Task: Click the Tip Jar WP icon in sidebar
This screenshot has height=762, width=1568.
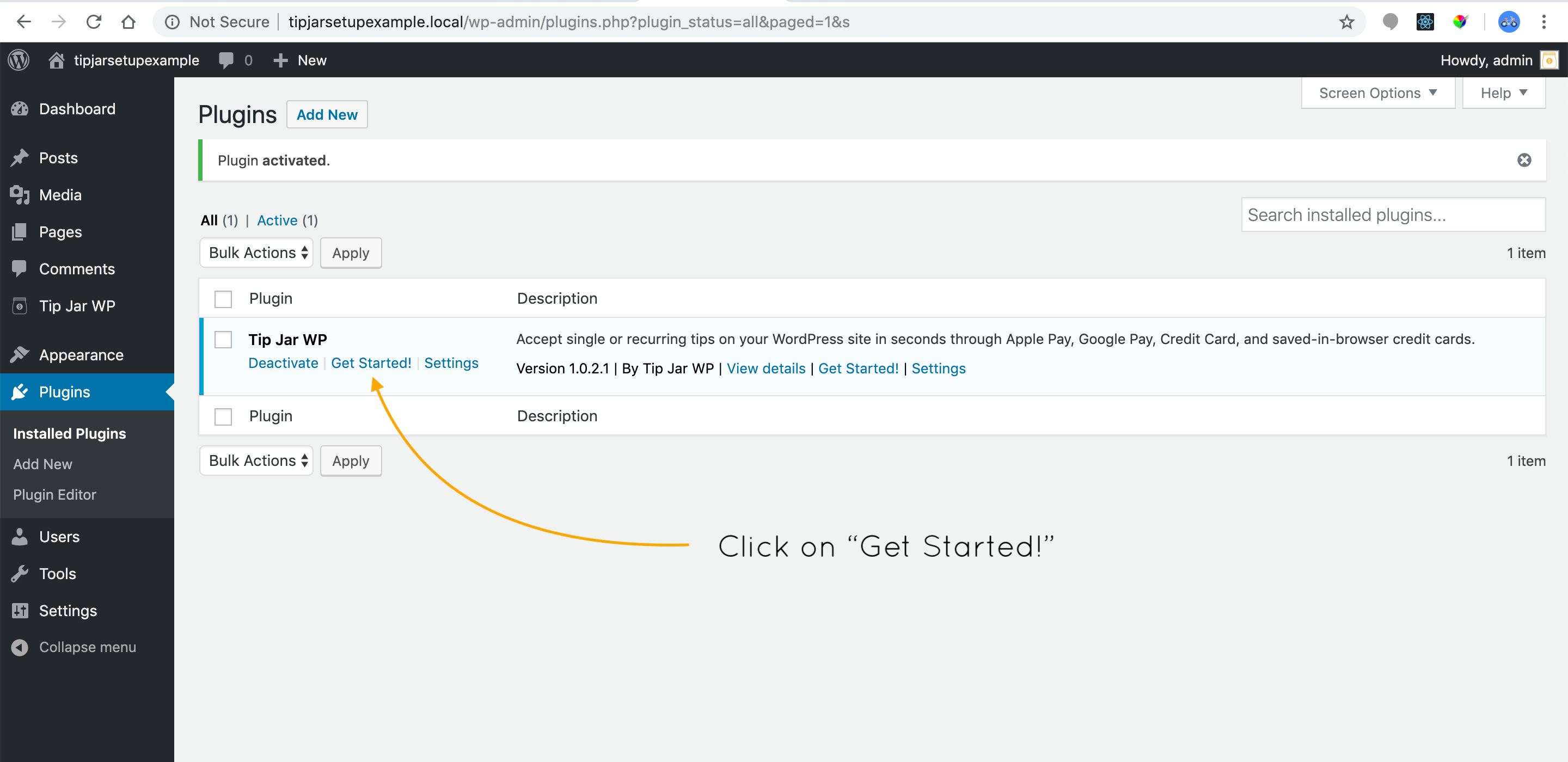Action: coord(20,306)
